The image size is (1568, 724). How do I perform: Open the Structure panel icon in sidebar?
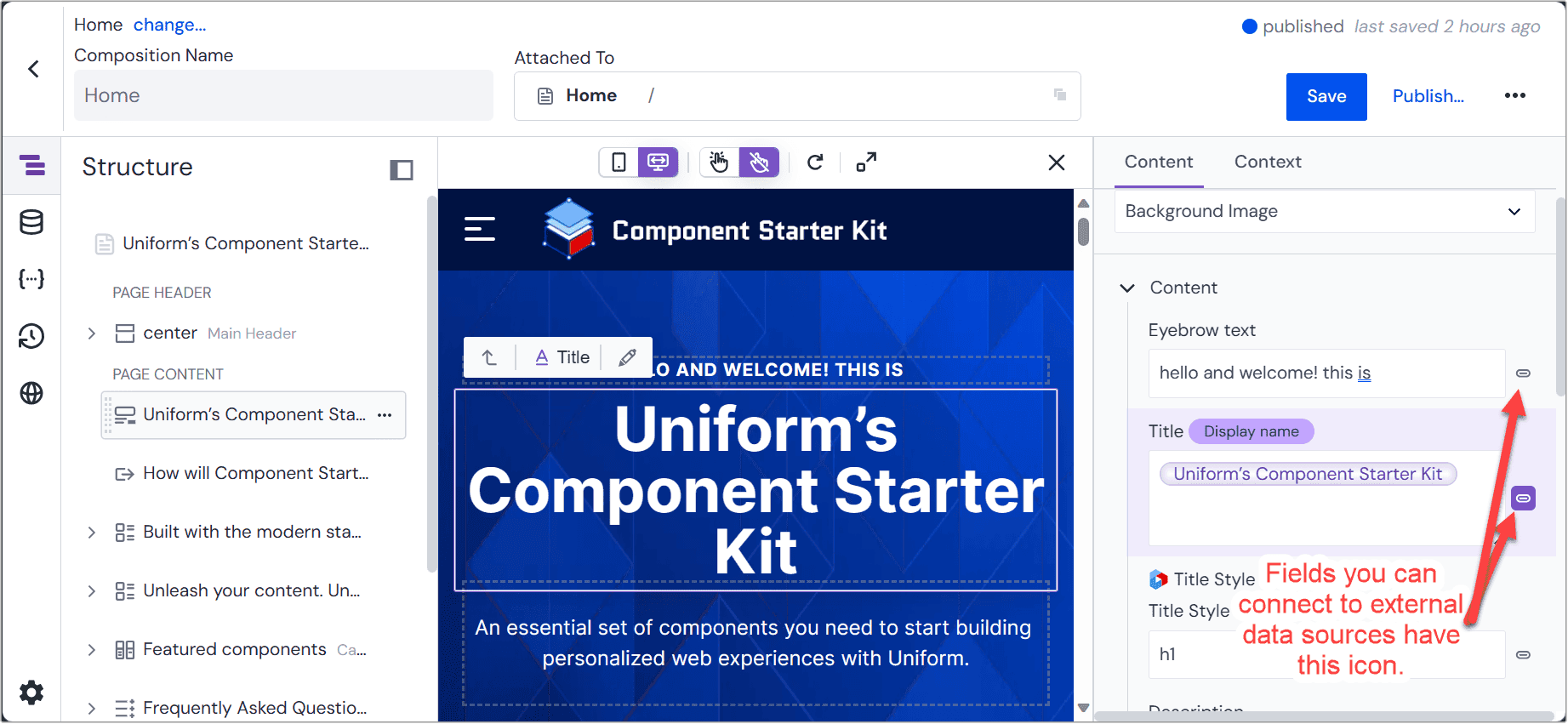pos(31,165)
